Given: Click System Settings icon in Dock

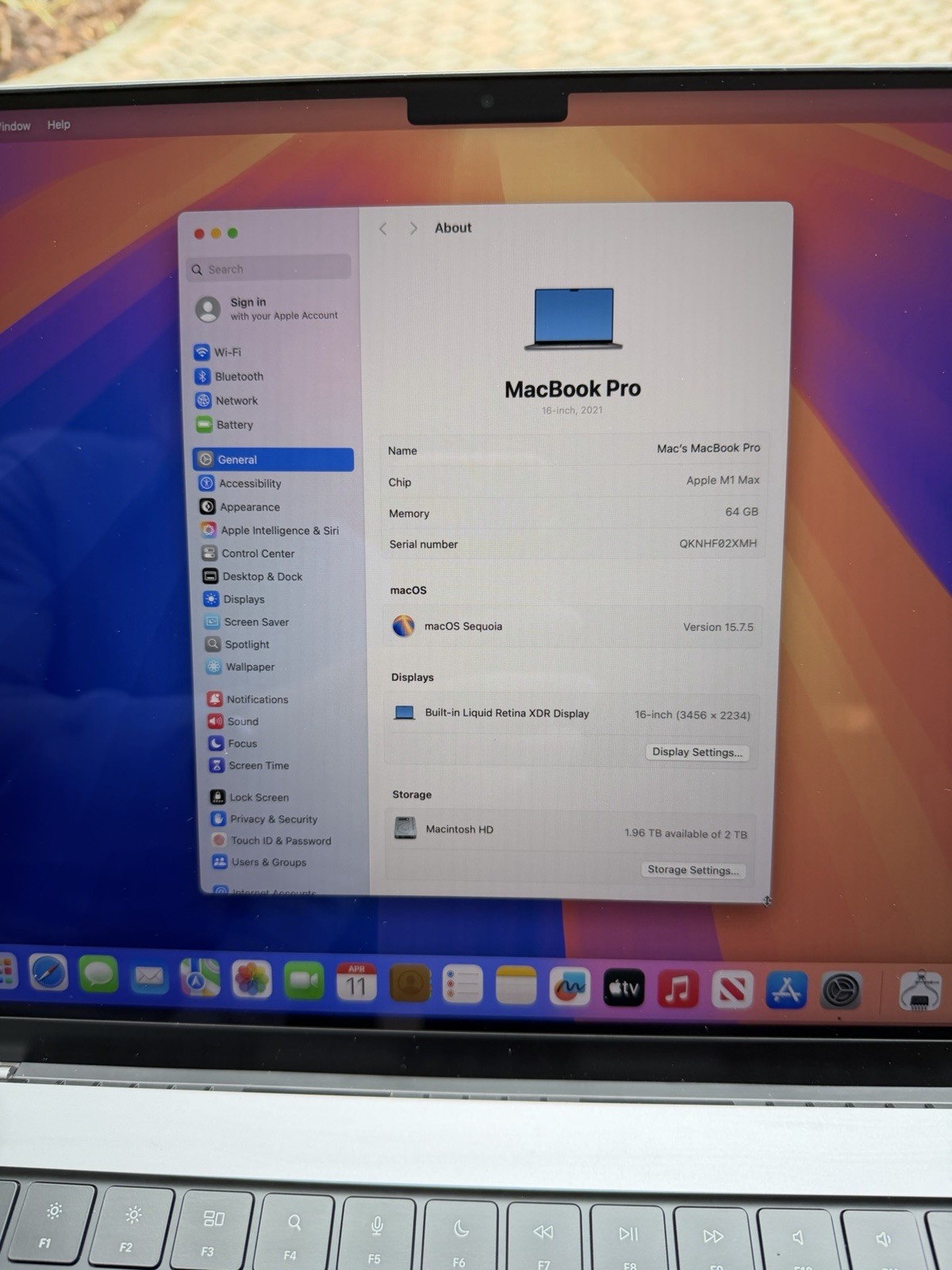Looking at the screenshot, I should point(840,992).
